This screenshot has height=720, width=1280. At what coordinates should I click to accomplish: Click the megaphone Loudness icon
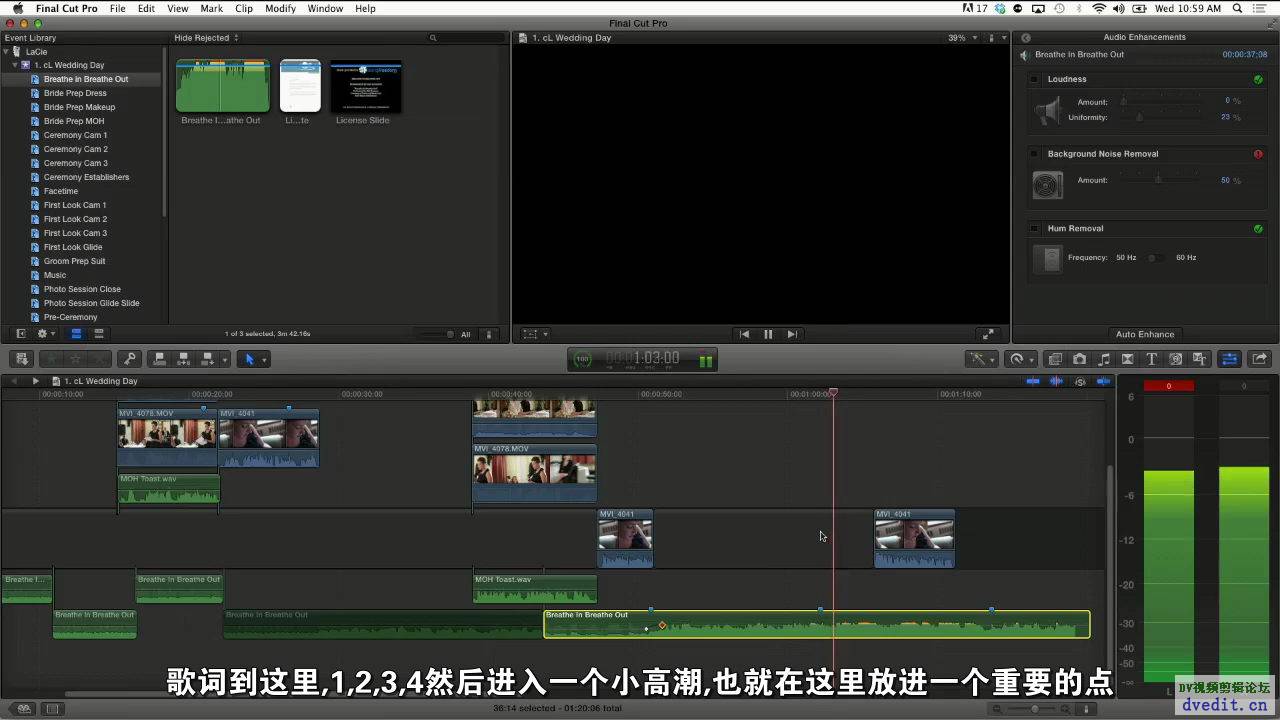coord(1047,109)
